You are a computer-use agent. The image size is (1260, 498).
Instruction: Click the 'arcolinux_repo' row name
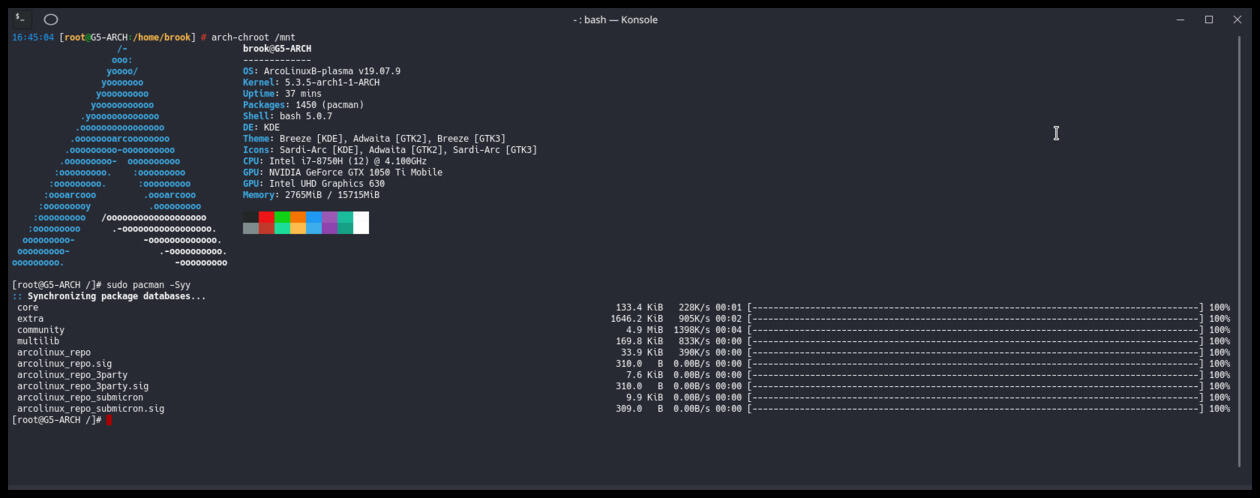point(54,352)
